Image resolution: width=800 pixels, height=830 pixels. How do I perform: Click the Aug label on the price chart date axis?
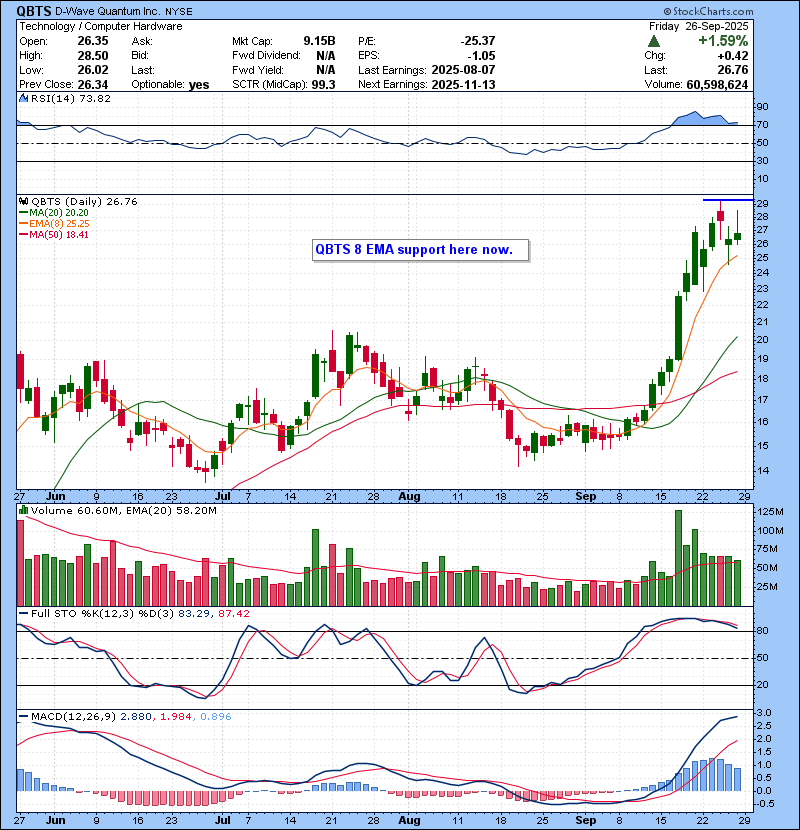[x=409, y=497]
